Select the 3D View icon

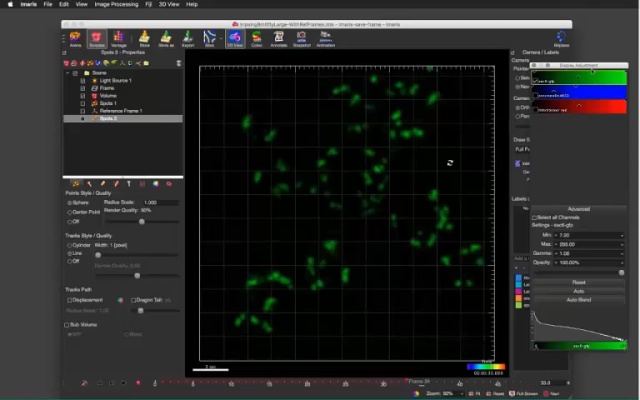coord(234,39)
